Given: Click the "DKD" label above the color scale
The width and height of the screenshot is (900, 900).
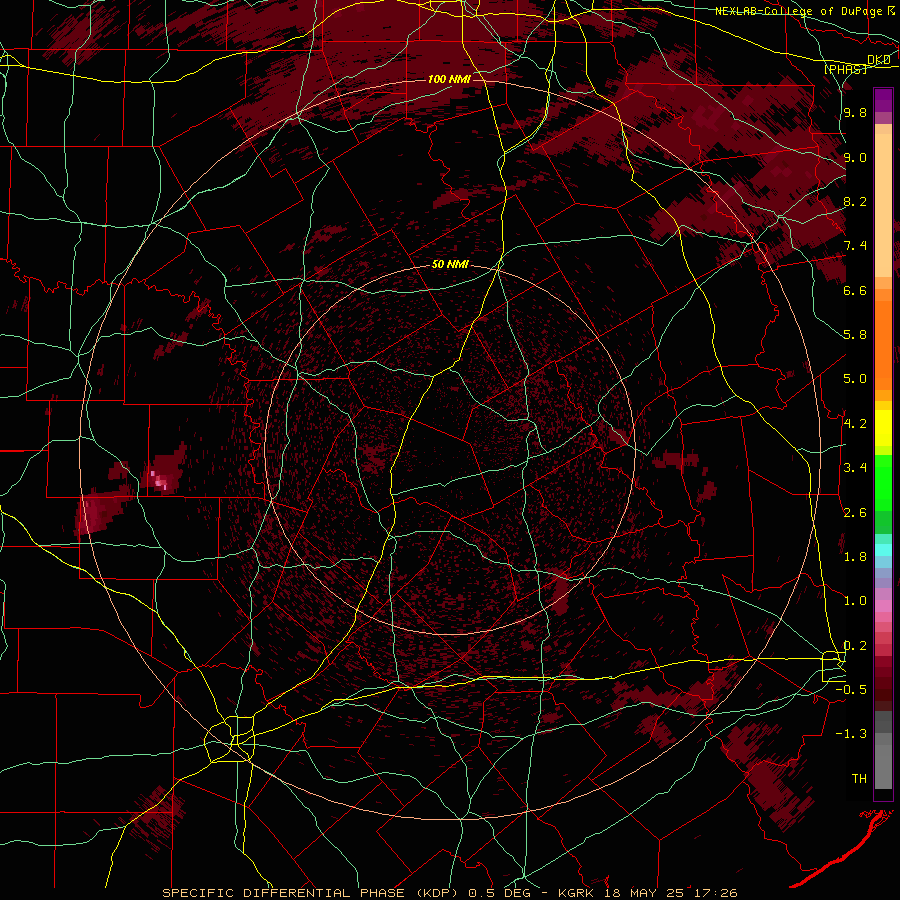Looking at the screenshot, I should pos(879,60).
